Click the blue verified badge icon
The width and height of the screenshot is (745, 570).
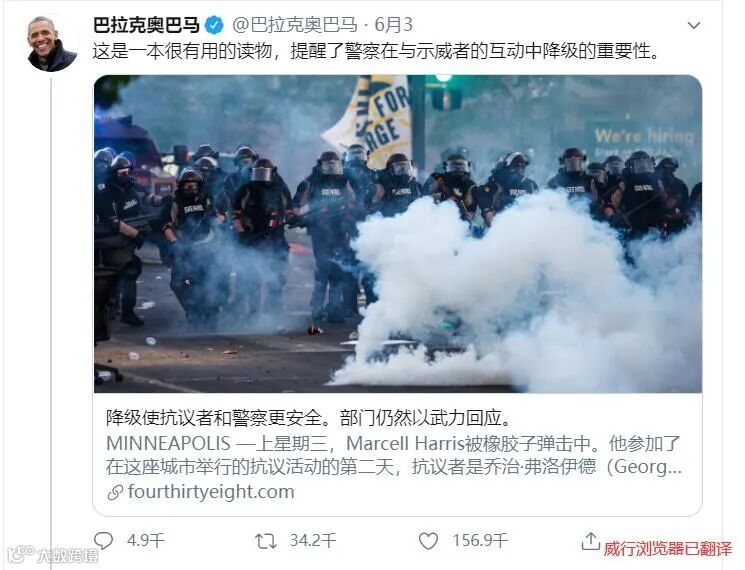214,25
